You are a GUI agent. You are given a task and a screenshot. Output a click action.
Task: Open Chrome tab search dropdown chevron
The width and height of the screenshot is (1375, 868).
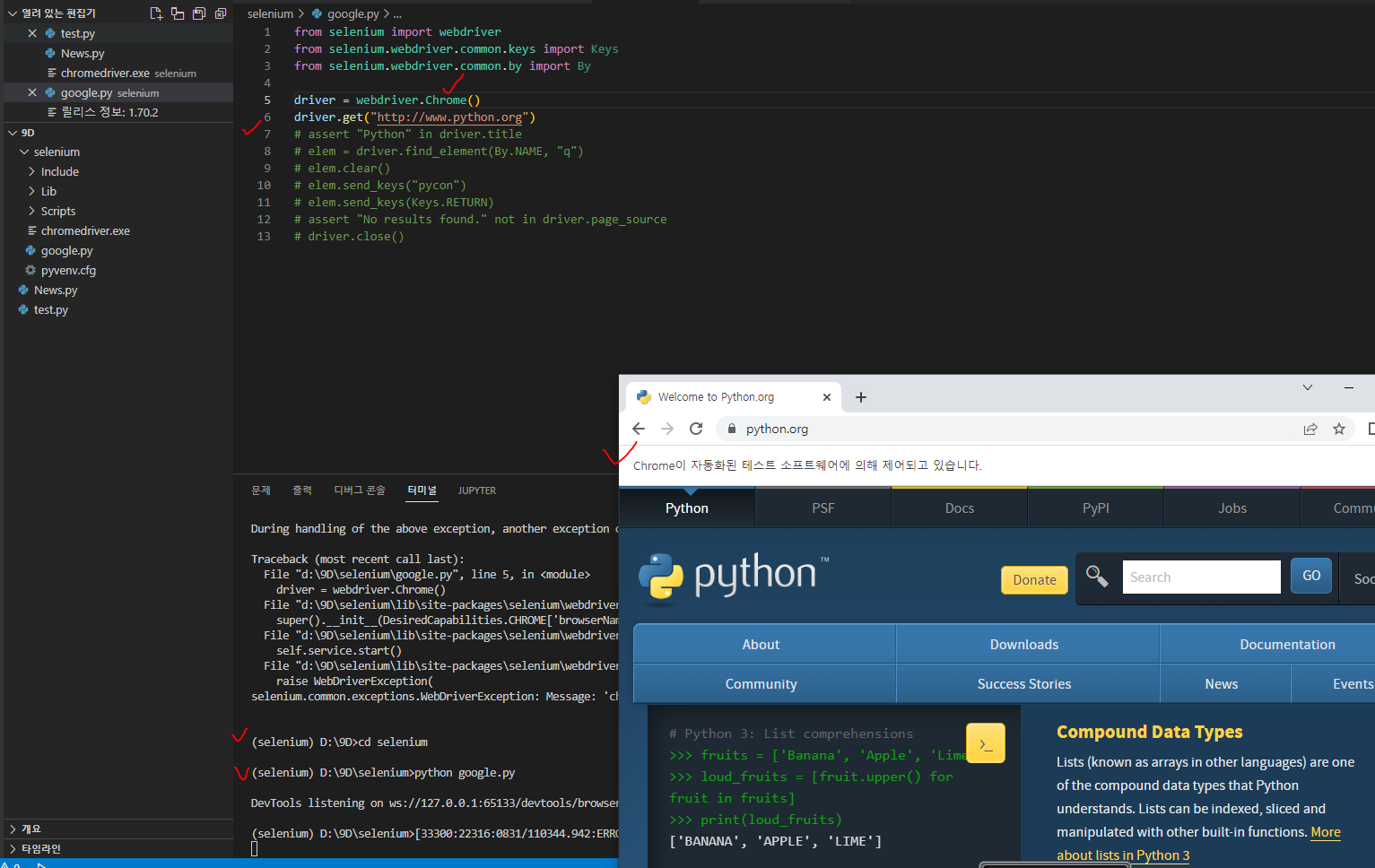click(x=1308, y=387)
